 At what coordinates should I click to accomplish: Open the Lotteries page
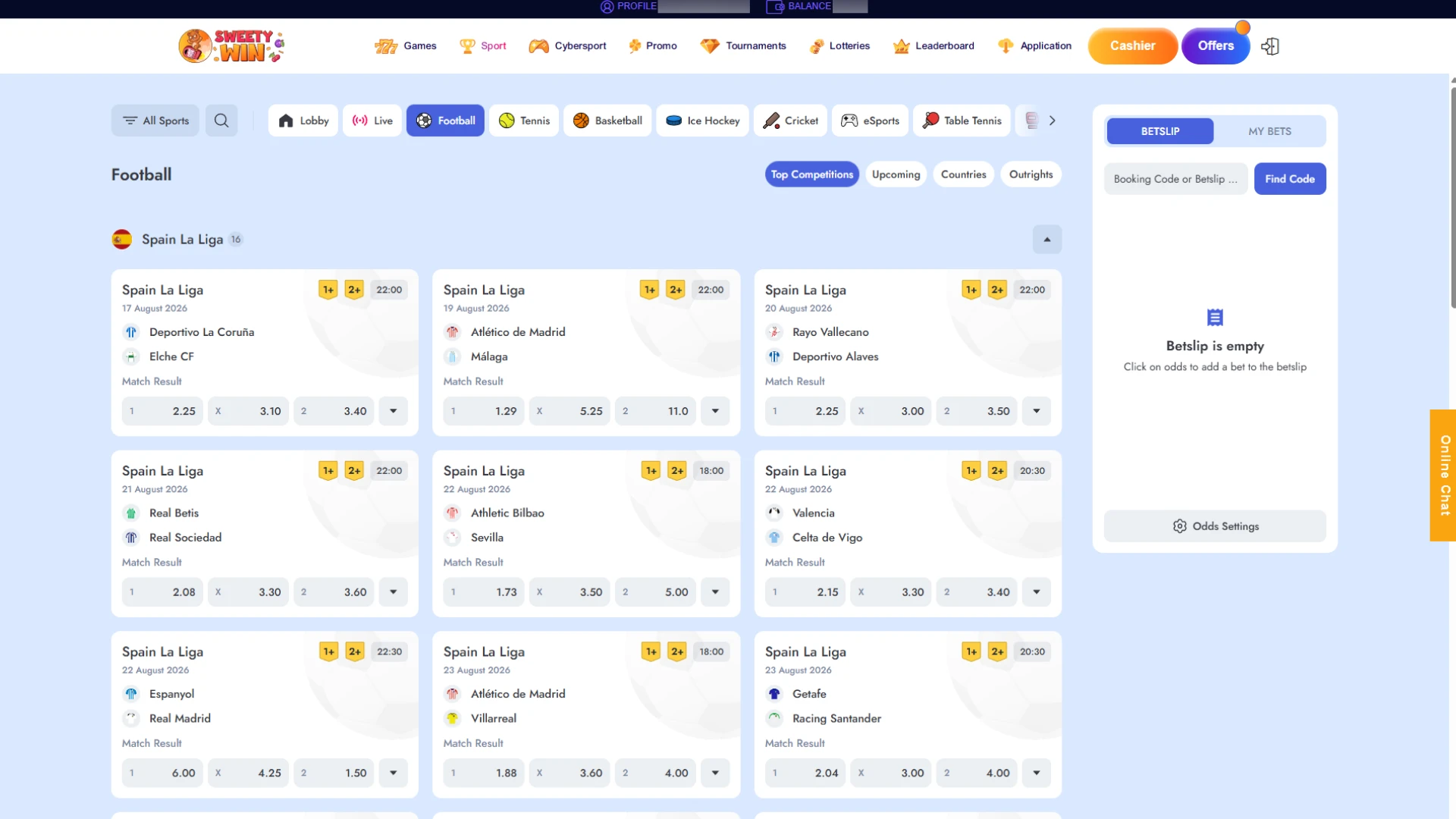coord(839,46)
